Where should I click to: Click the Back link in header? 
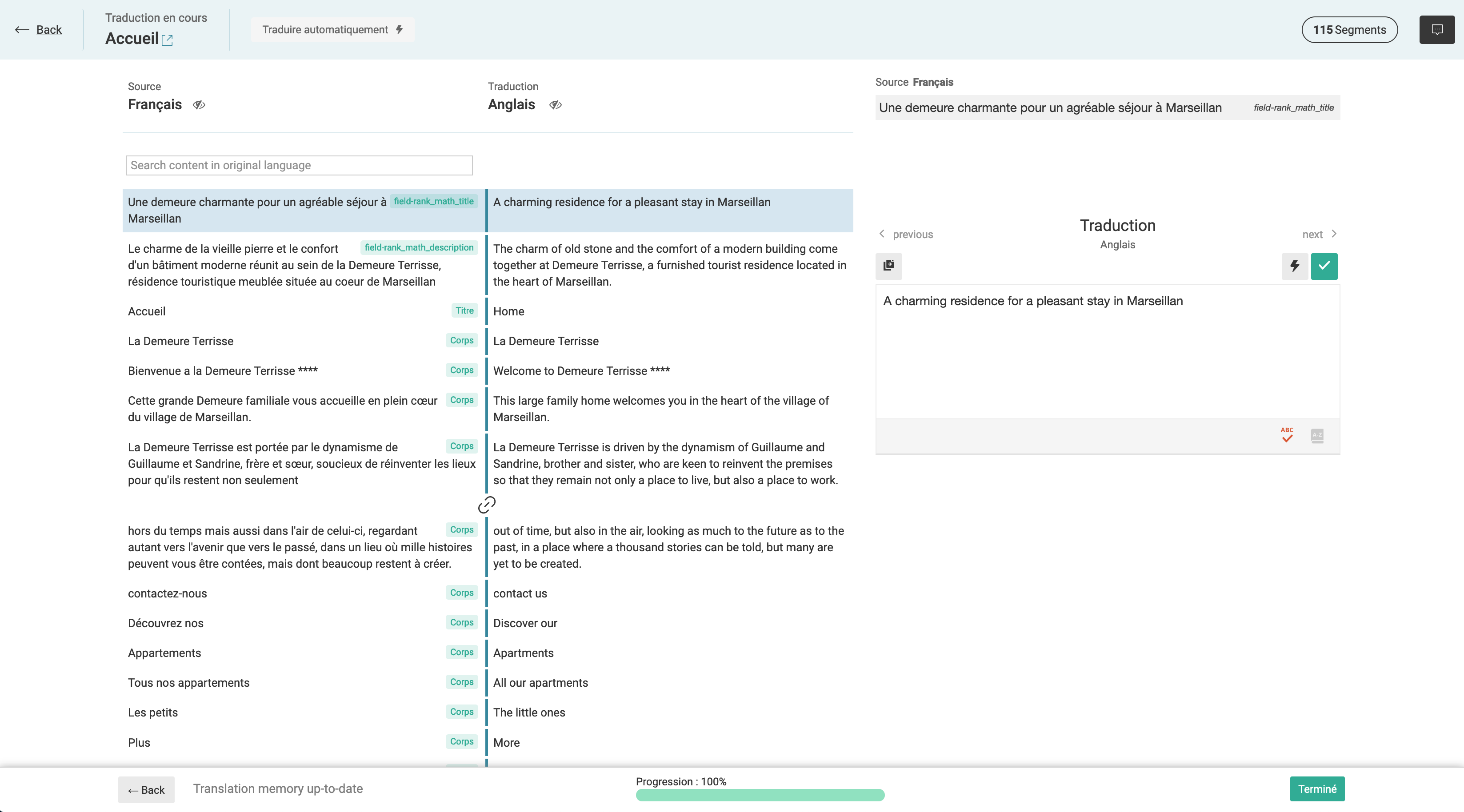pos(49,29)
